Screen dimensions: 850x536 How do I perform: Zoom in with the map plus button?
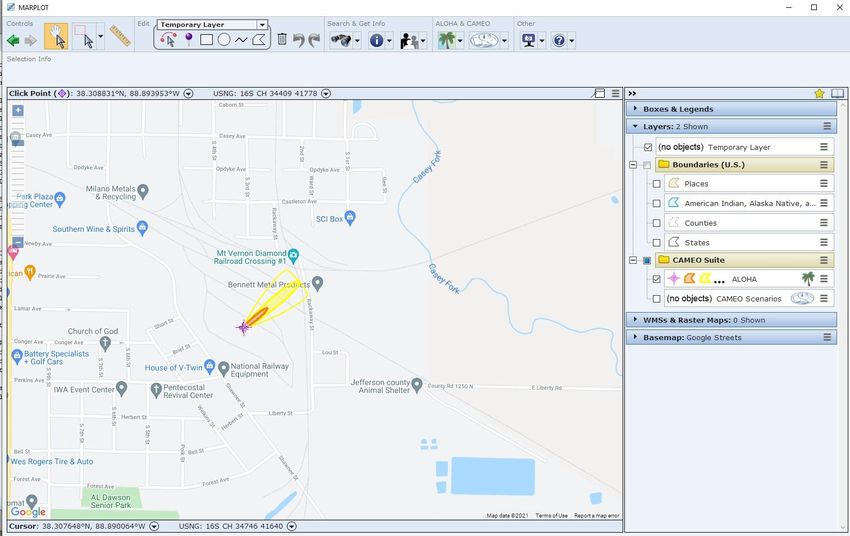[x=18, y=111]
